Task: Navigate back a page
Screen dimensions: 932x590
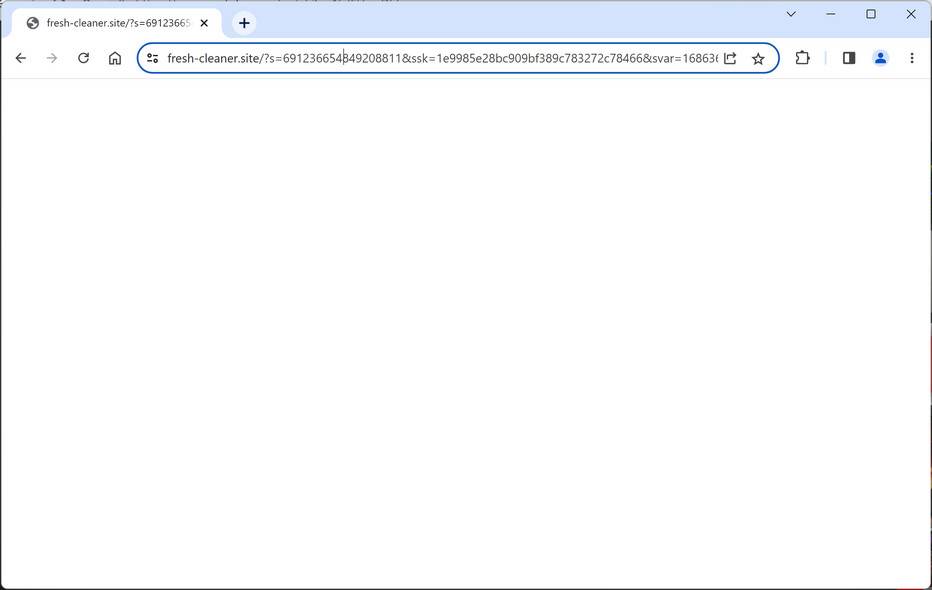Action: pos(20,58)
